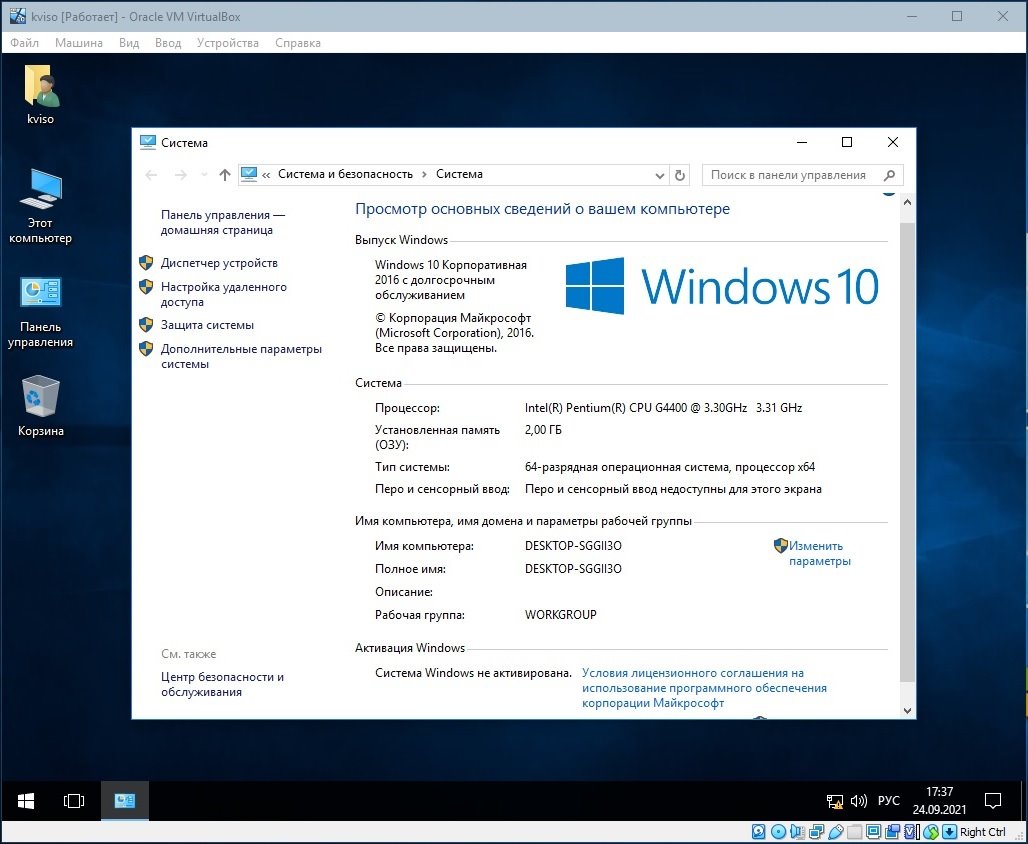Click the vertical scrollbar thumb in Система window
Viewport: 1028px width, 844px height.
tap(907, 452)
